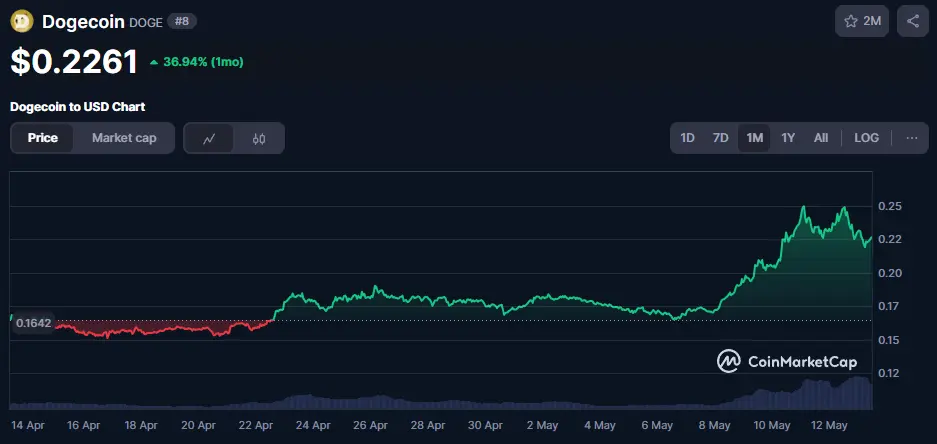Add Dogecoin to watchlist via star button
The height and width of the screenshot is (444, 937).
click(862, 22)
